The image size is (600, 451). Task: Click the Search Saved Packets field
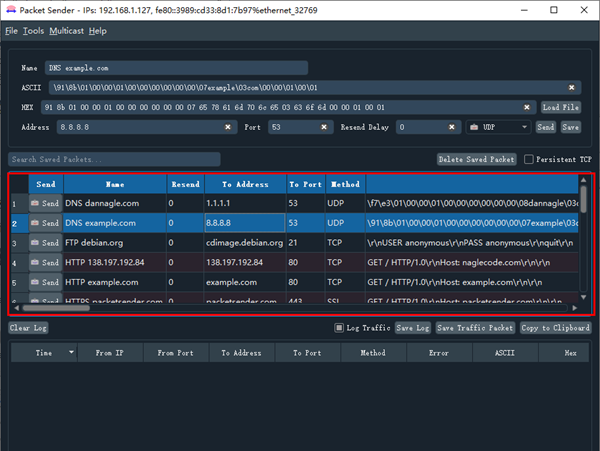(x=114, y=159)
